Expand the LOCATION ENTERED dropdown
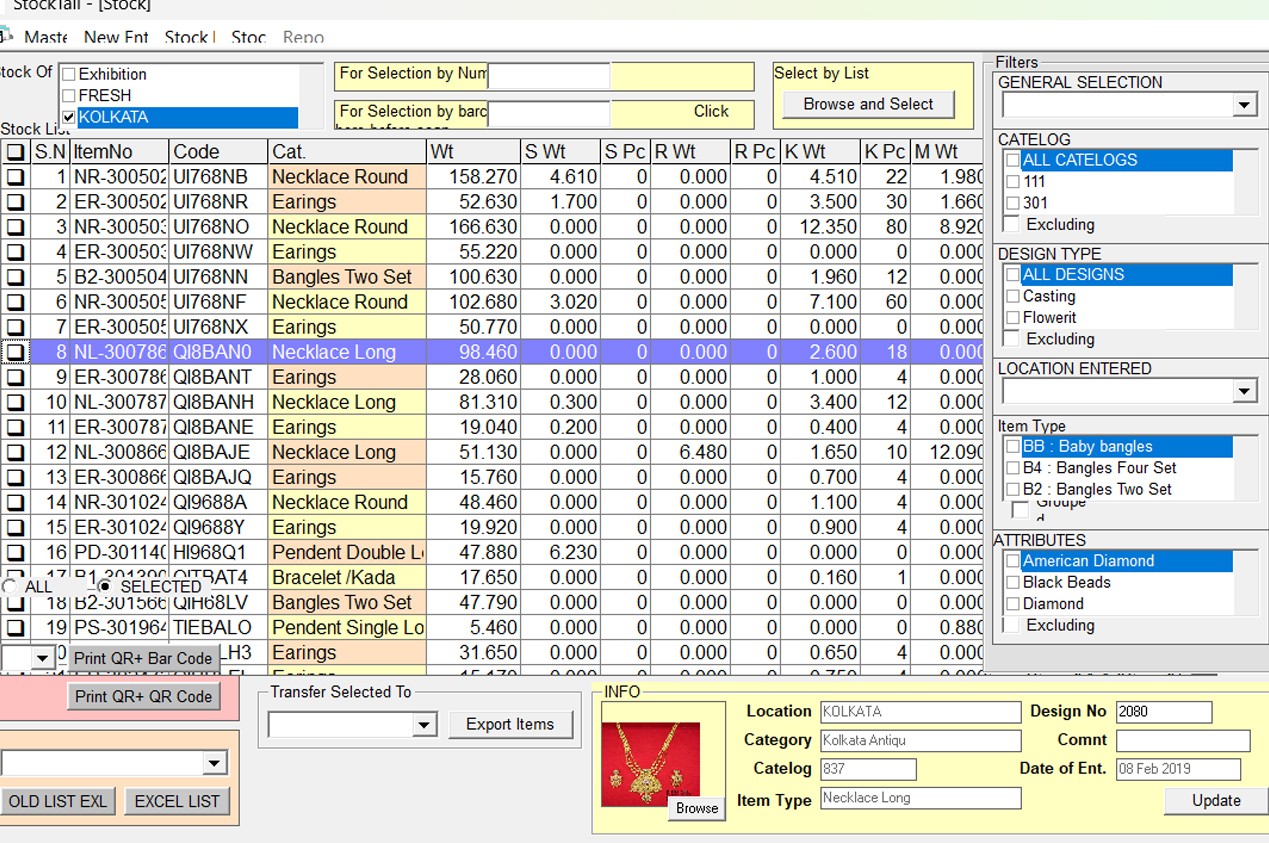 pyautogui.click(x=1243, y=391)
